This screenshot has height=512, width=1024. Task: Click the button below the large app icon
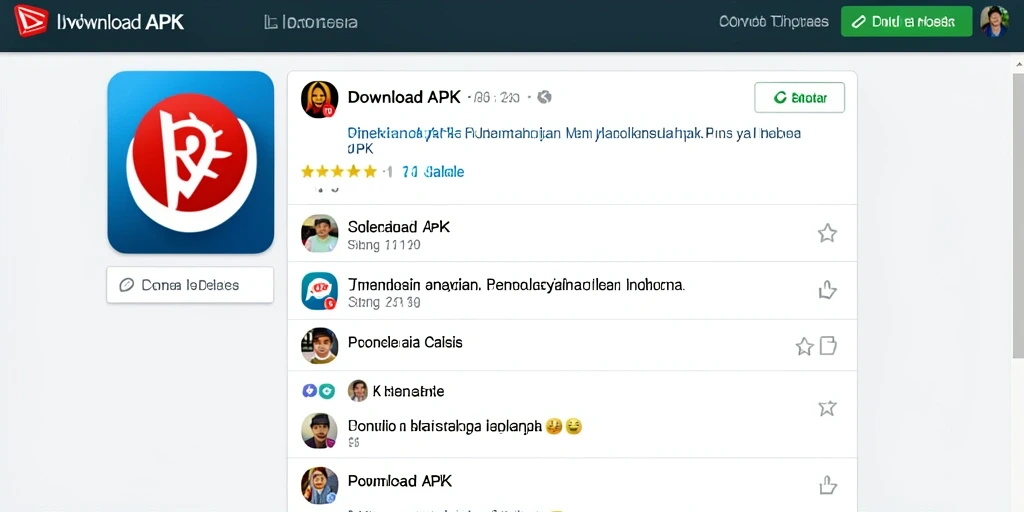[x=190, y=285]
